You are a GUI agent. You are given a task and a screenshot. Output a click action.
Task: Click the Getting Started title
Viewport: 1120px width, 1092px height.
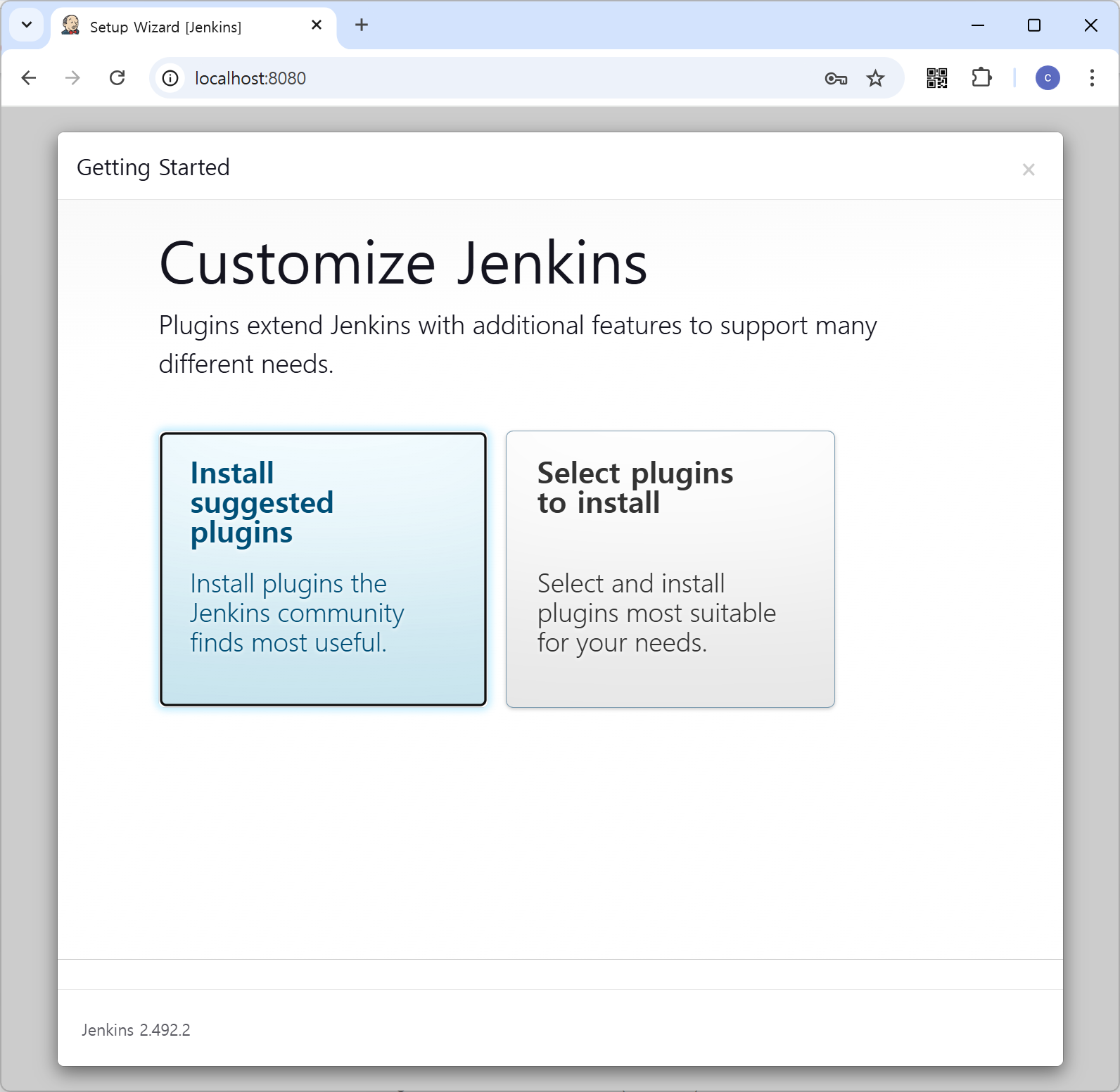[x=153, y=167]
